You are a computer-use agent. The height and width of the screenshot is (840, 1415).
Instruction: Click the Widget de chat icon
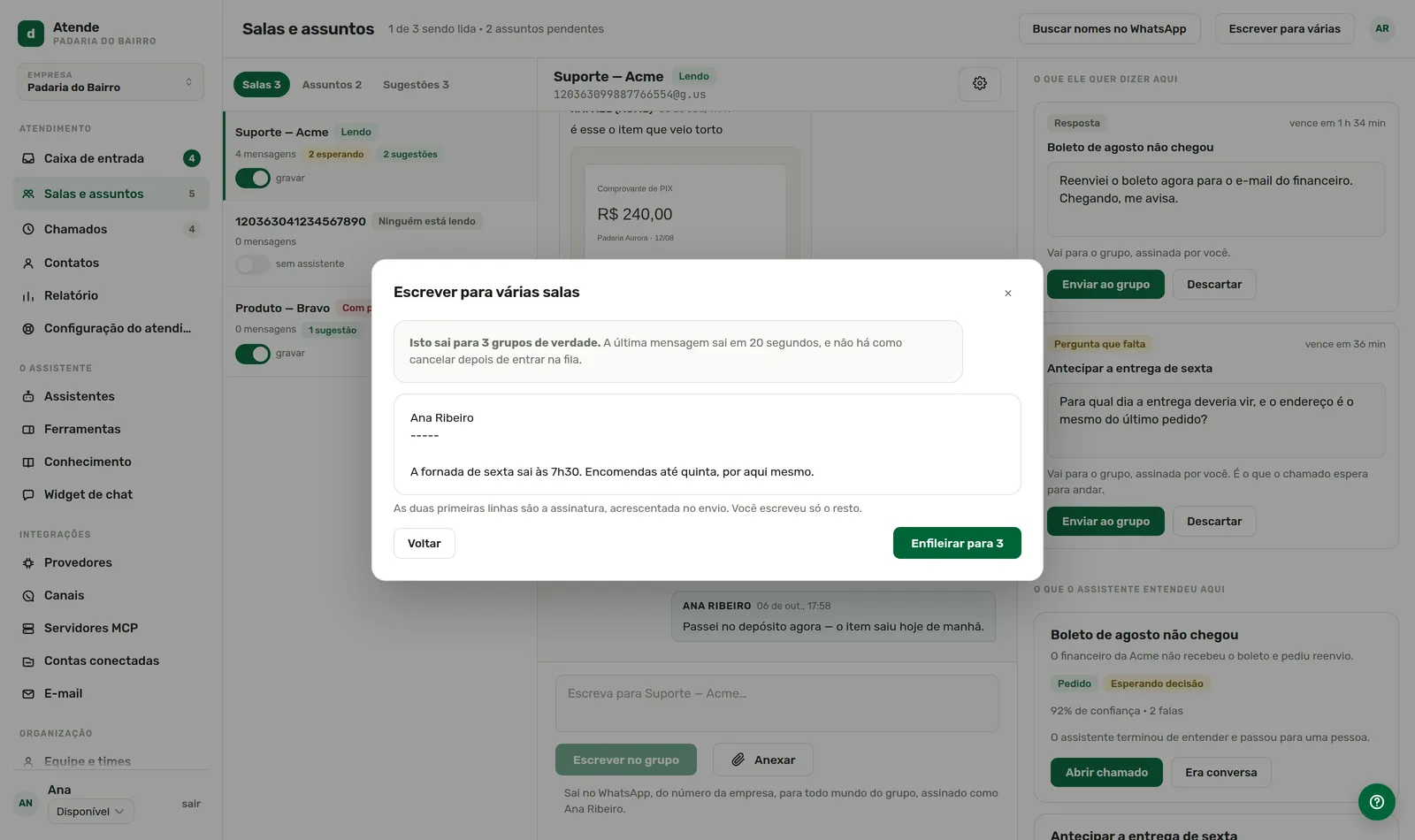(x=28, y=494)
